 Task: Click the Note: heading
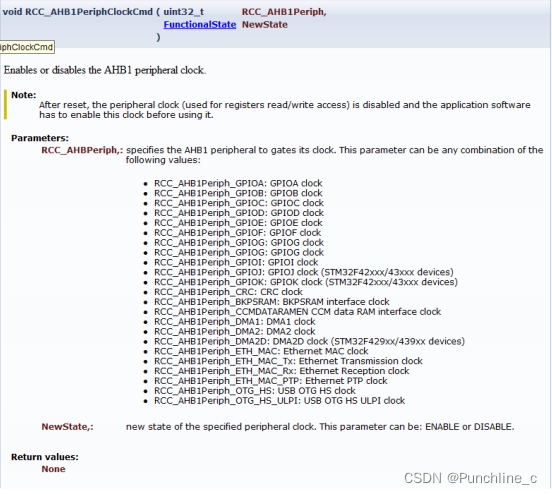24,95
